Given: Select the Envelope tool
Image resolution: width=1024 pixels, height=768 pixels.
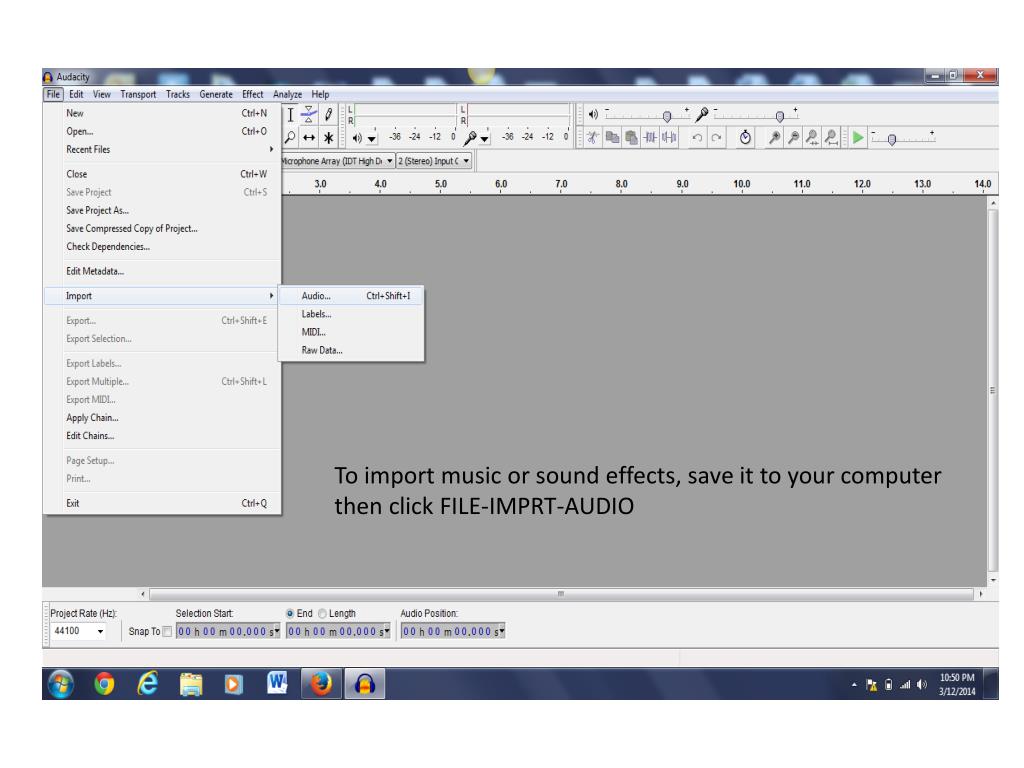Looking at the screenshot, I should pos(309,115).
